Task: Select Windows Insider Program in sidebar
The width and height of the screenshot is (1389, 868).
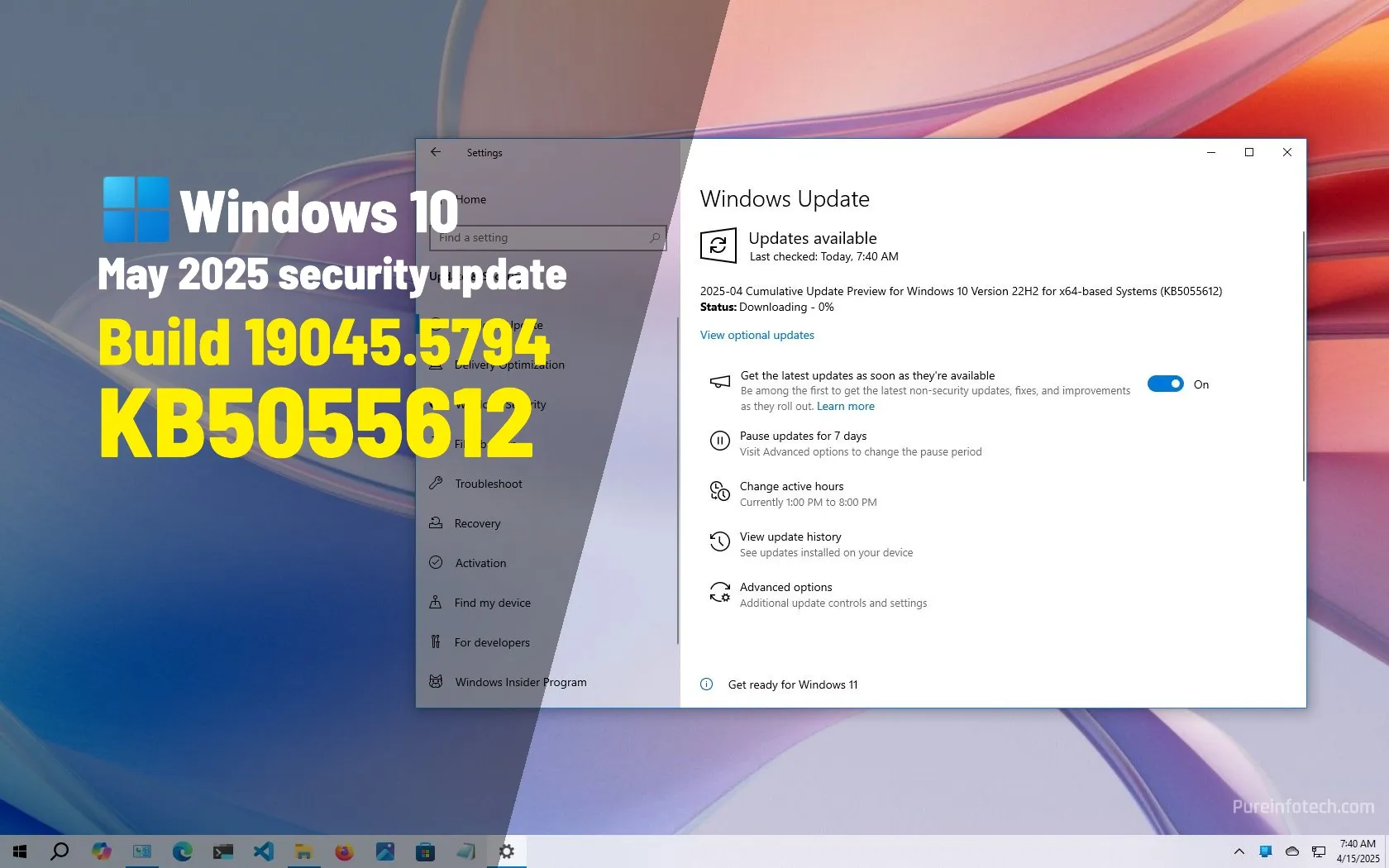Action: click(547, 682)
